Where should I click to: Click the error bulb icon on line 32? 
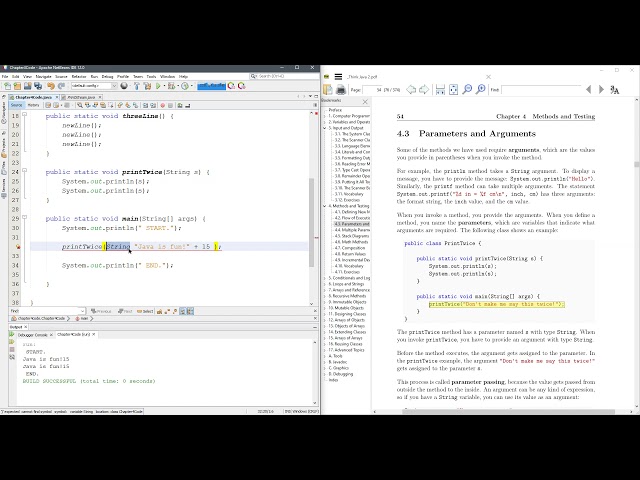click(18, 247)
